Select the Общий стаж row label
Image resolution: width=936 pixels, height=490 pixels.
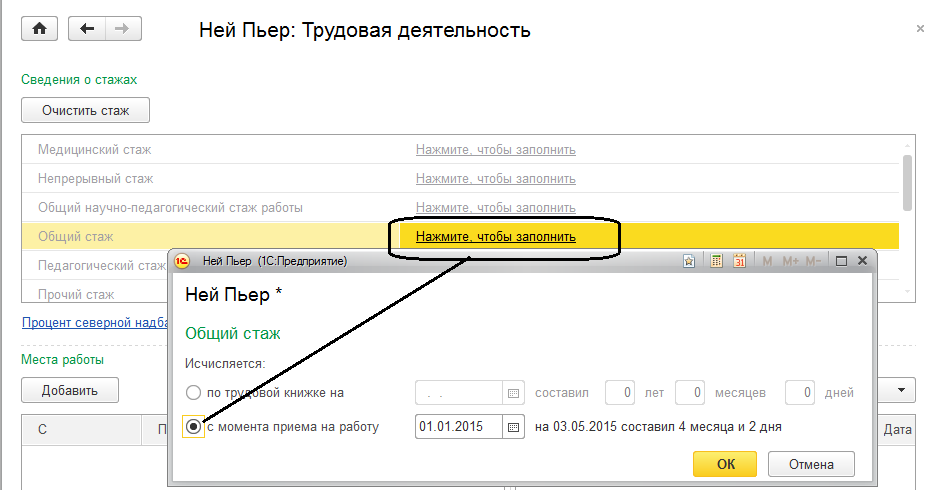click(75, 236)
